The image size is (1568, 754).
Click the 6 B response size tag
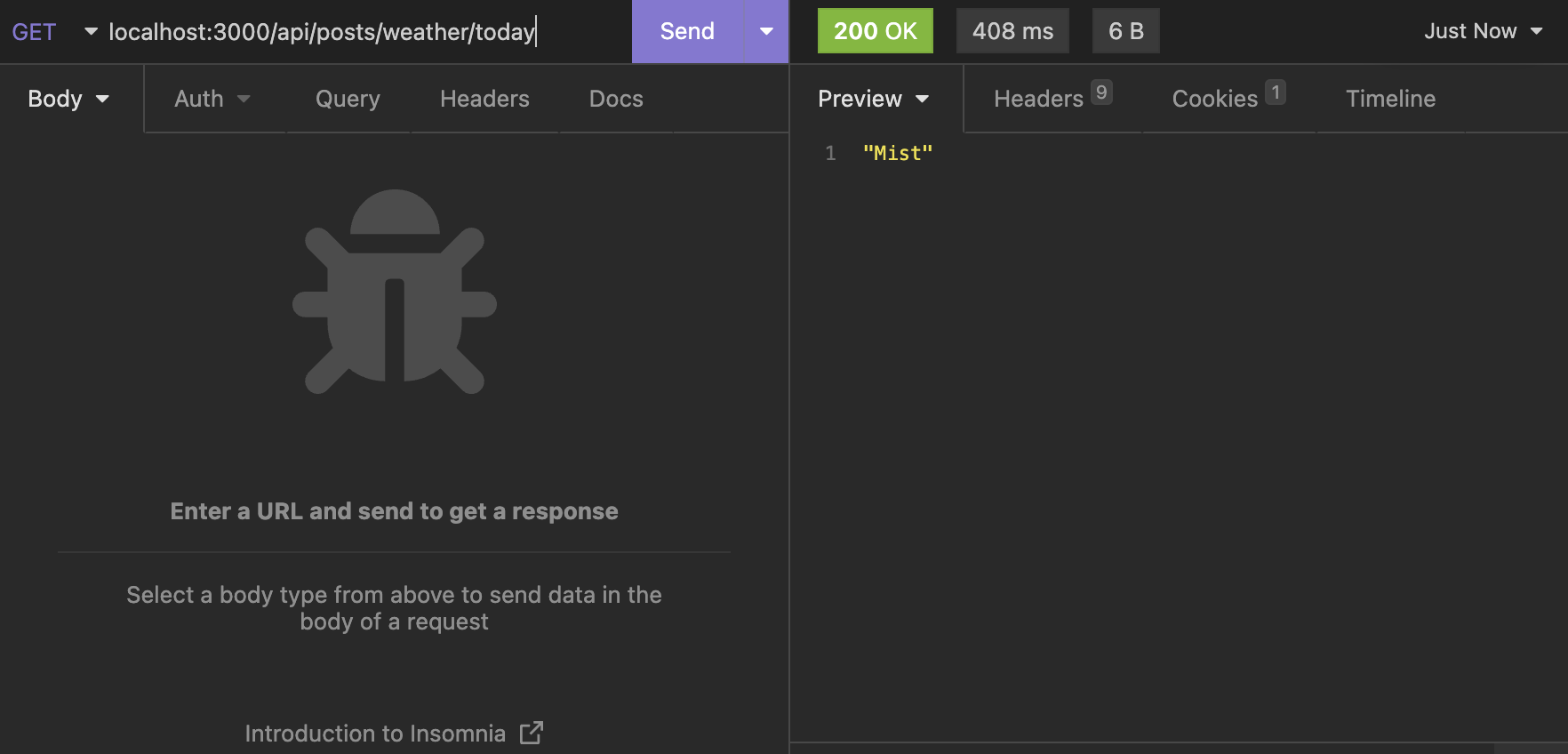pyautogui.click(x=1125, y=31)
